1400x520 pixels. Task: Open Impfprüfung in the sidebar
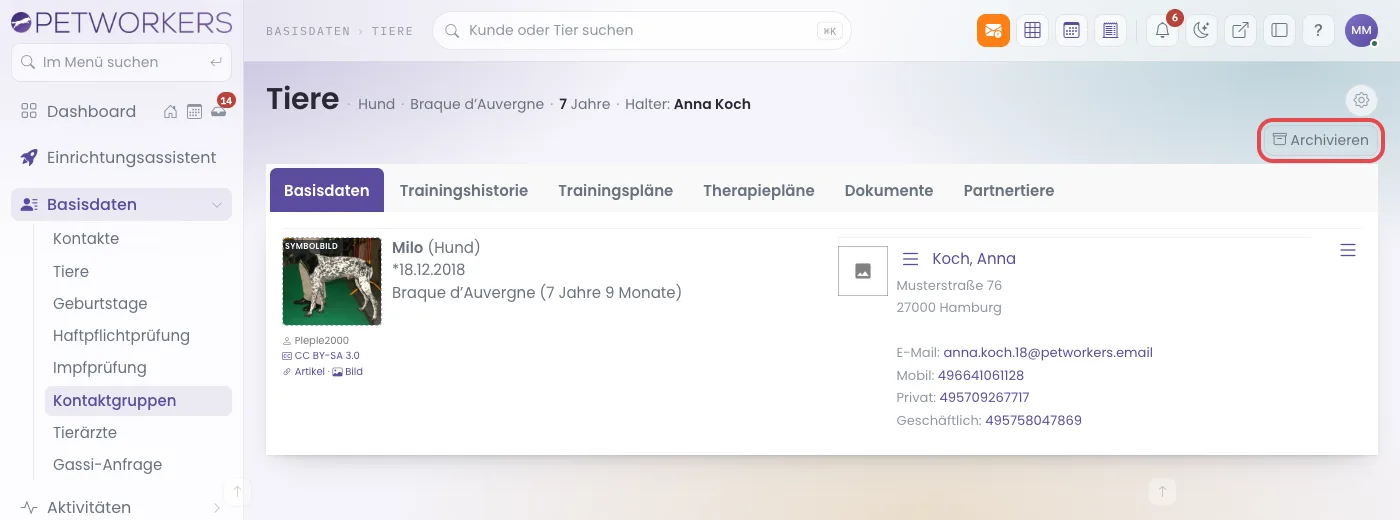[100, 367]
